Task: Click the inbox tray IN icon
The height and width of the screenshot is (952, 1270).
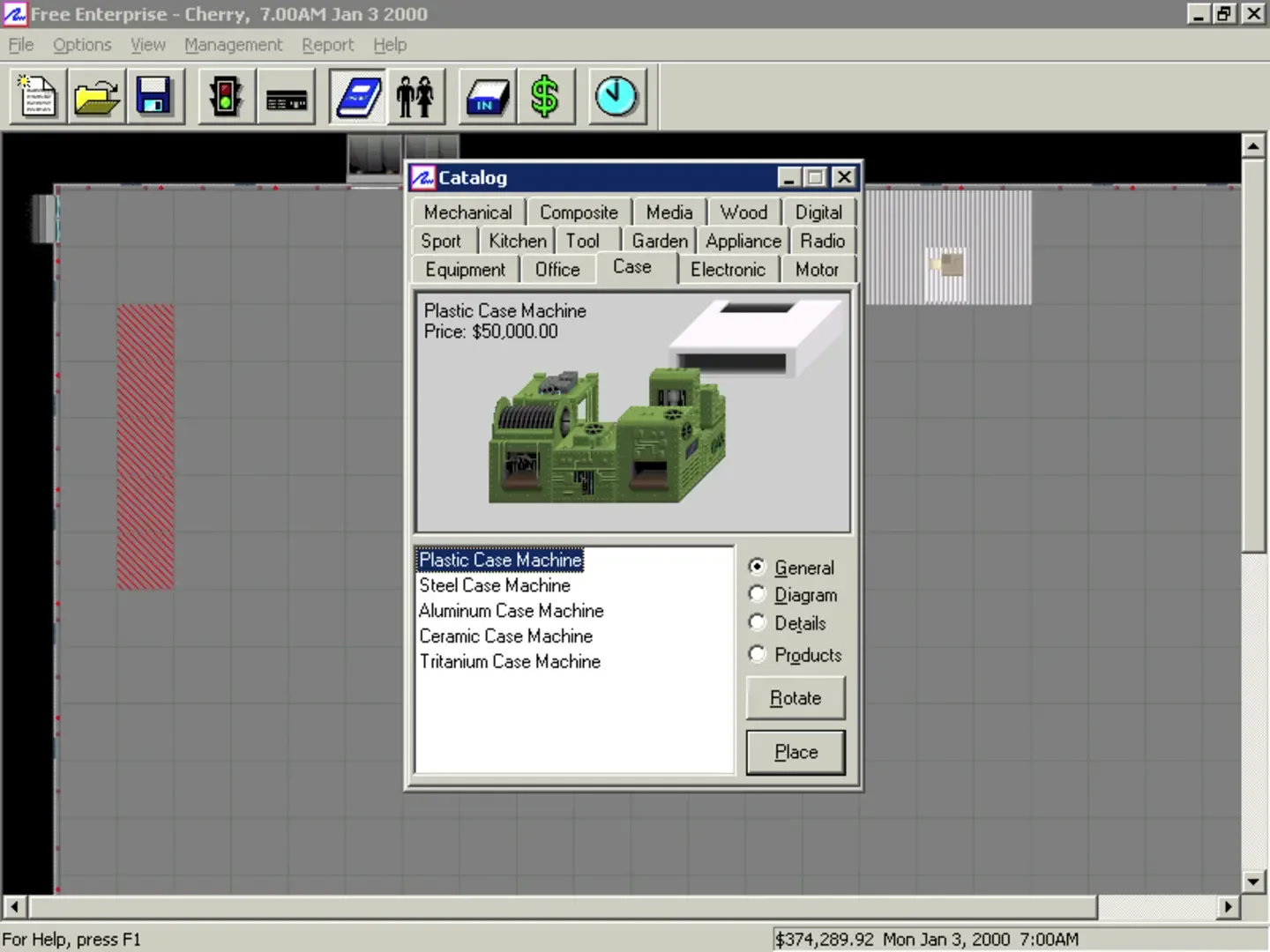Action: click(x=487, y=96)
